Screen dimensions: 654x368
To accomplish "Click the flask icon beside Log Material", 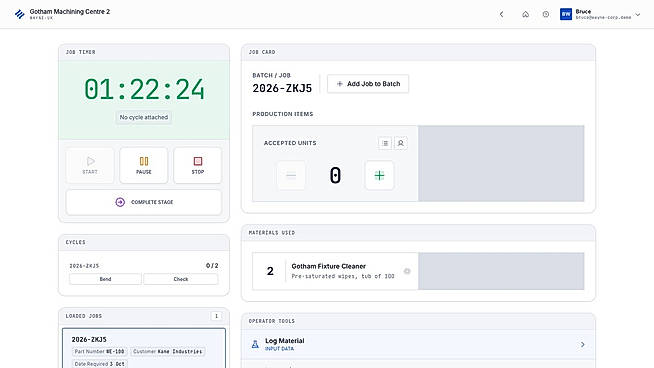I will (x=255, y=344).
